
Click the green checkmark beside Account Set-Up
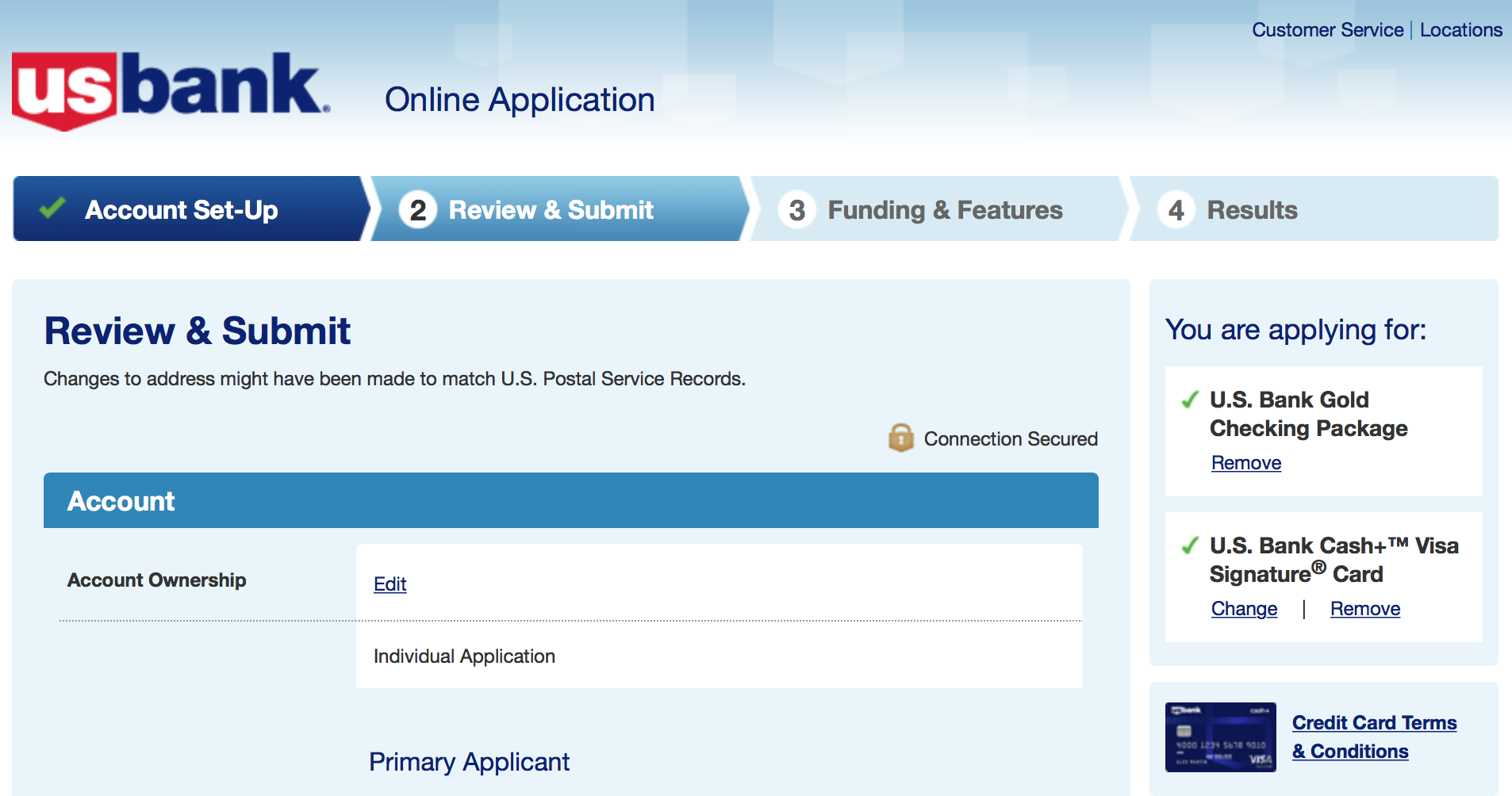click(x=52, y=208)
